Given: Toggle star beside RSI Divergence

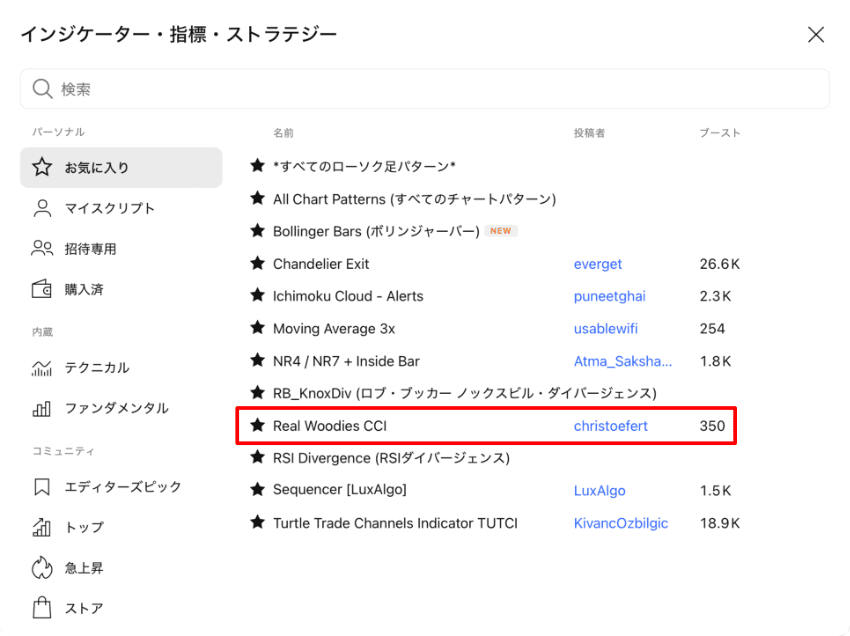Looking at the screenshot, I should tap(257, 457).
